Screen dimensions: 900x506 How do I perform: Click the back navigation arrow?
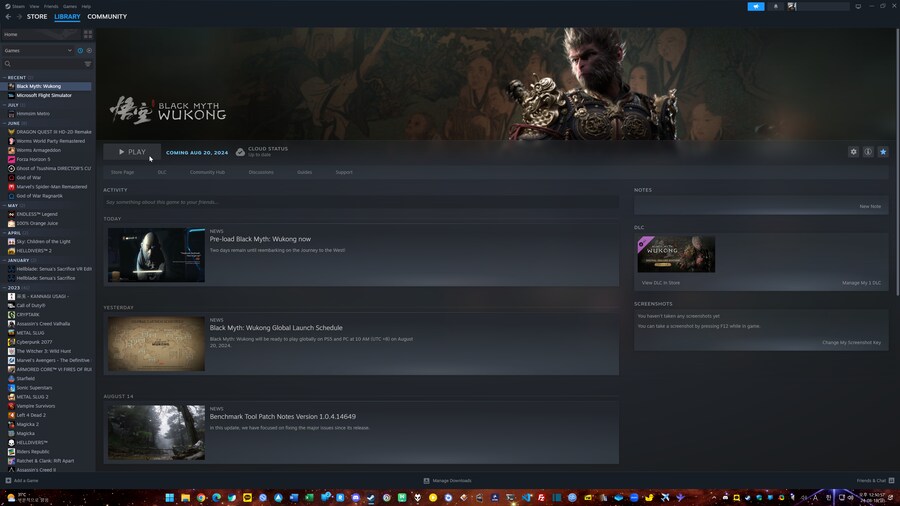coord(8,17)
